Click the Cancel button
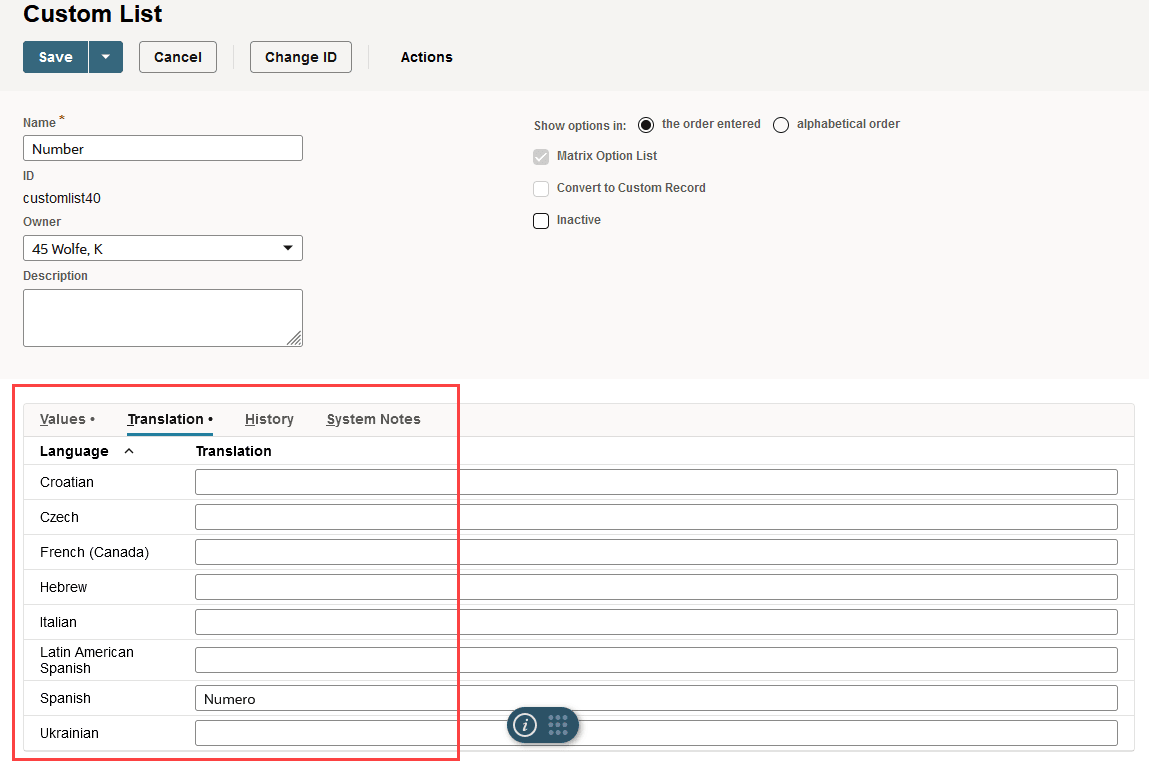Screen dimensions: 1149x761 (x=178, y=57)
